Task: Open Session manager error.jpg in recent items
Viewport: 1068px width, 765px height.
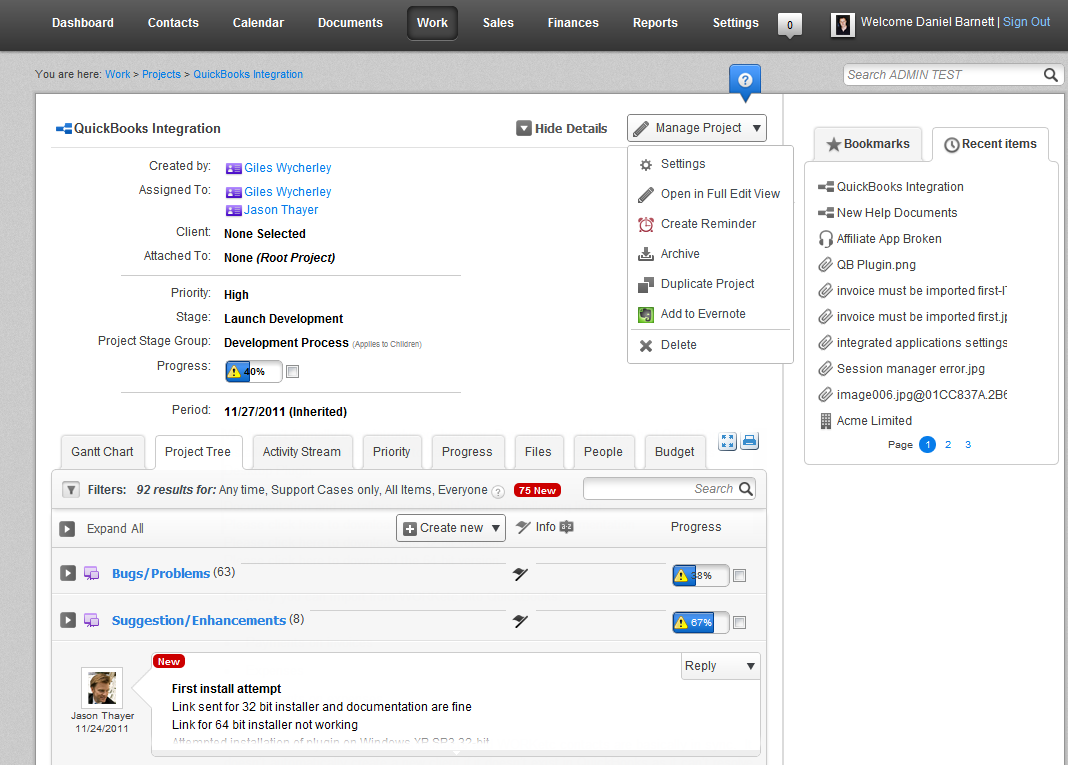Action: coord(911,369)
